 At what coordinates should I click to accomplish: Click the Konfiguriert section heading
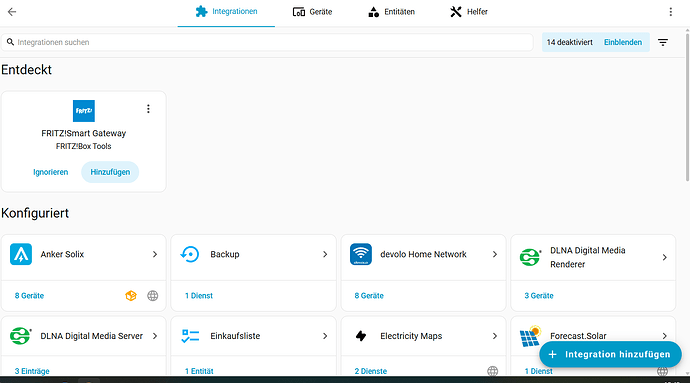pyautogui.click(x=35, y=213)
